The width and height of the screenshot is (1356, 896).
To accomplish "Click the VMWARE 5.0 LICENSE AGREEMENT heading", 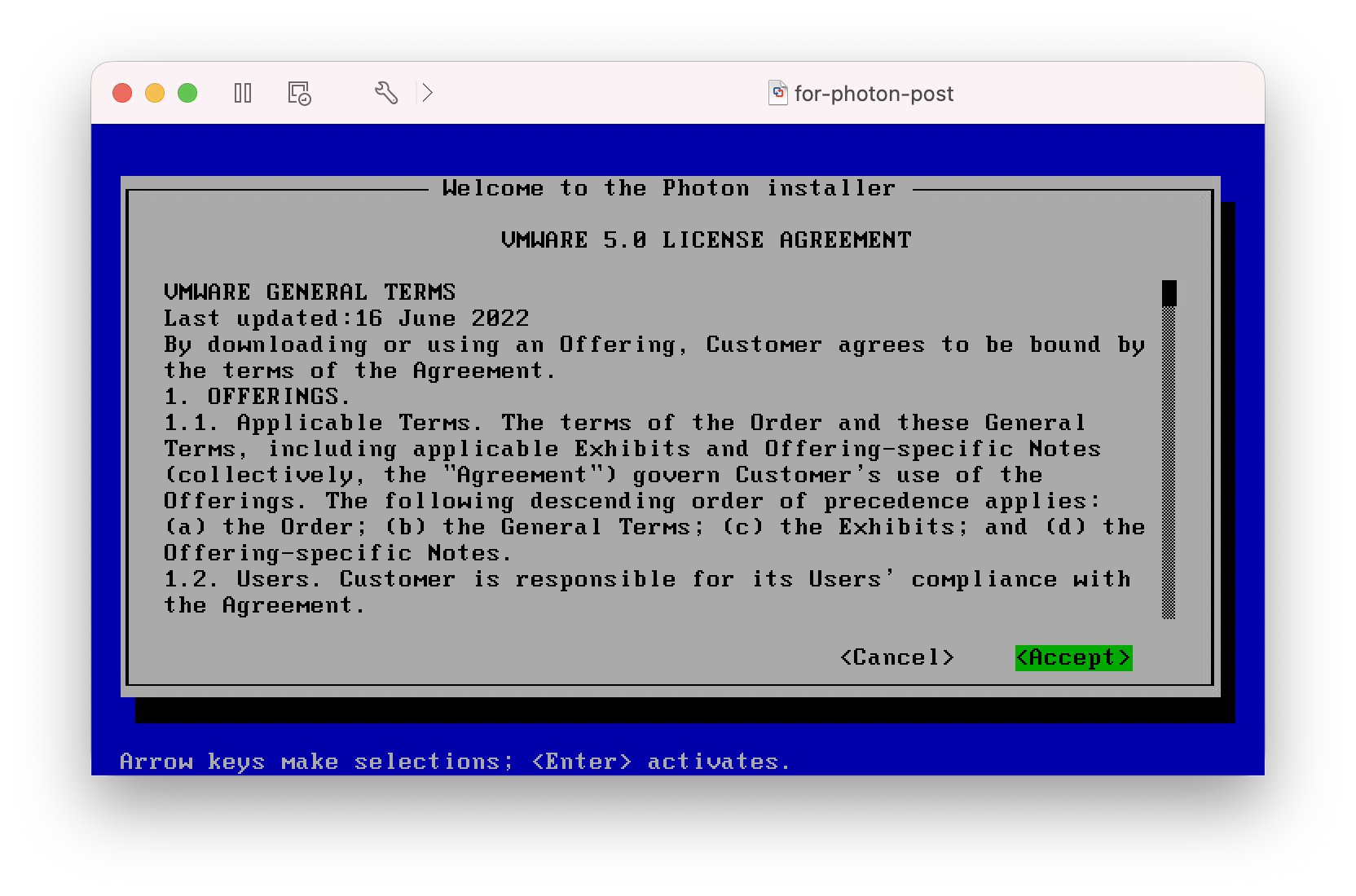I will point(706,240).
